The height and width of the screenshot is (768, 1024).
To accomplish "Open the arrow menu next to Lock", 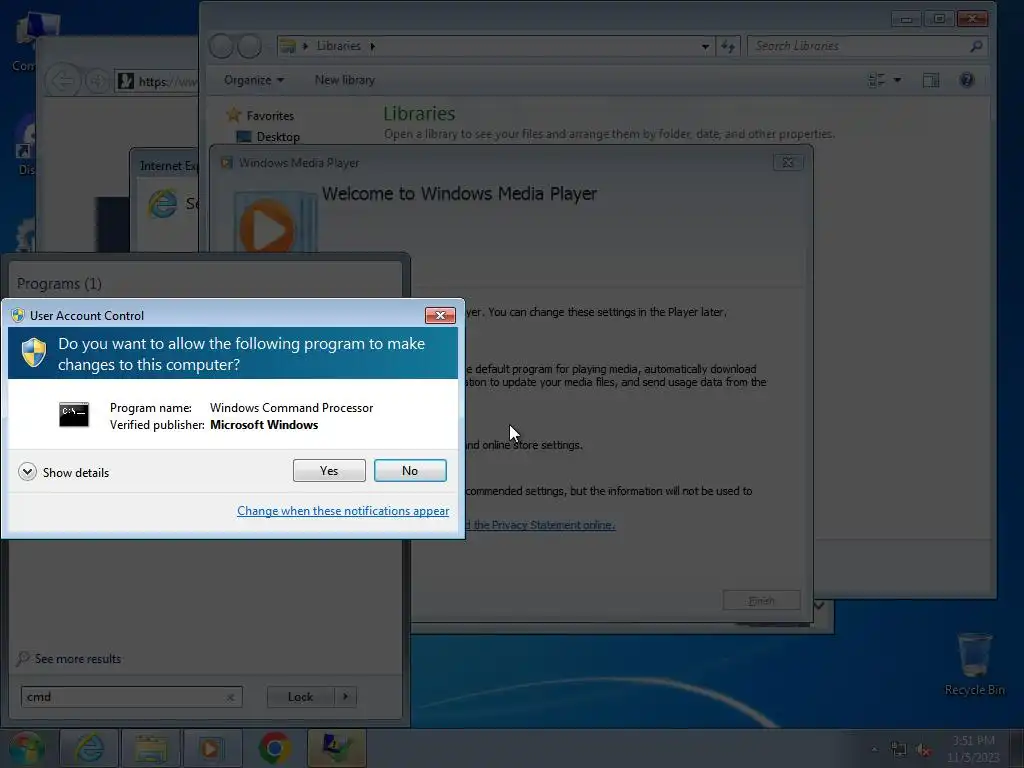I will pyautogui.click(x=345, y=697).
